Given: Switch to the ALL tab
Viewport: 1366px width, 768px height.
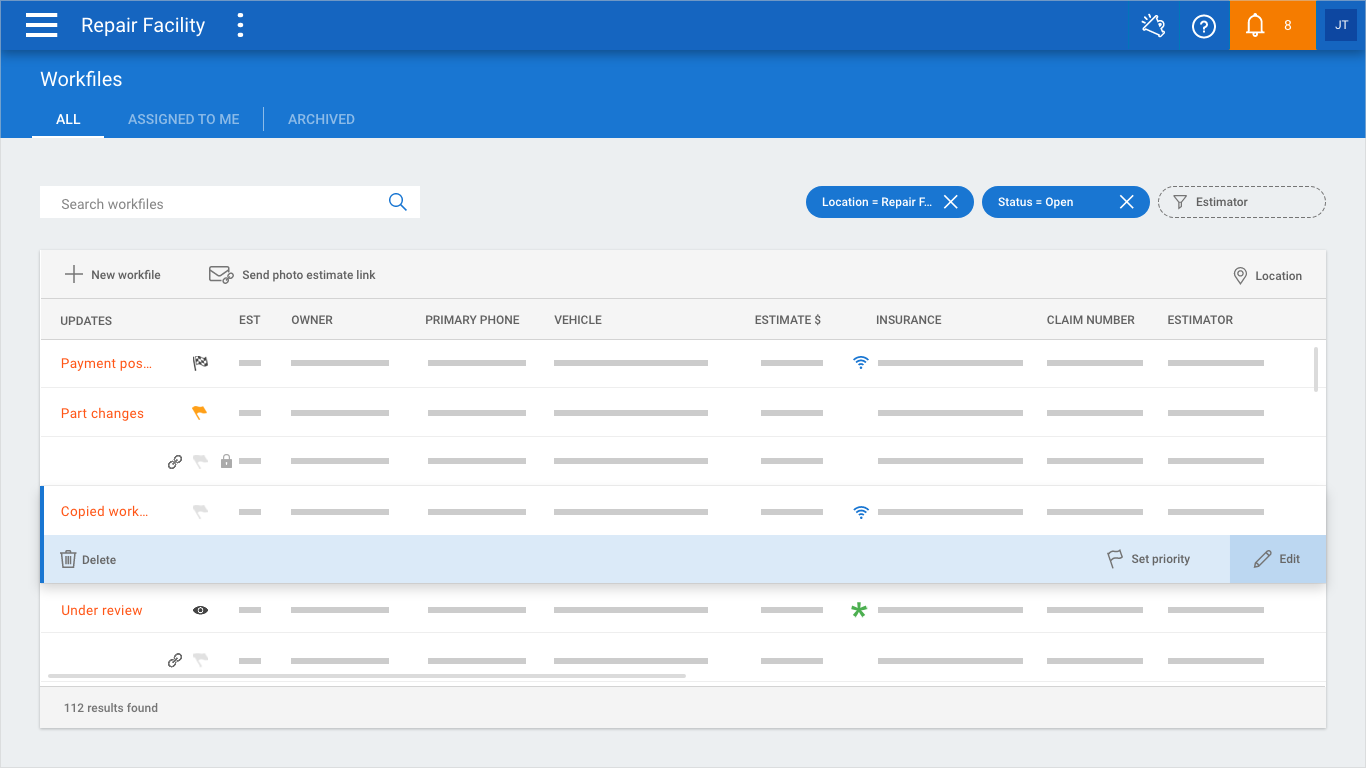Looking at the screenshot, I should pos(68,119).
